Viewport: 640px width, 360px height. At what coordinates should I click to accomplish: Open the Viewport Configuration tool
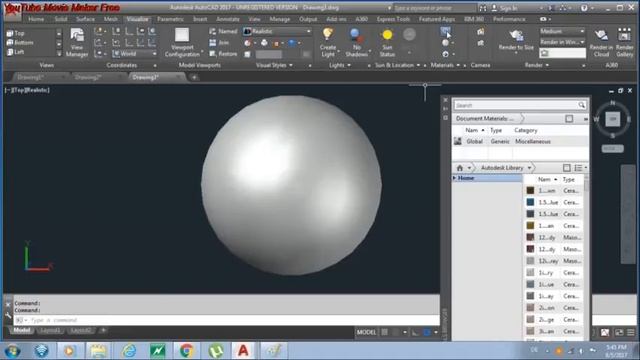182,42
